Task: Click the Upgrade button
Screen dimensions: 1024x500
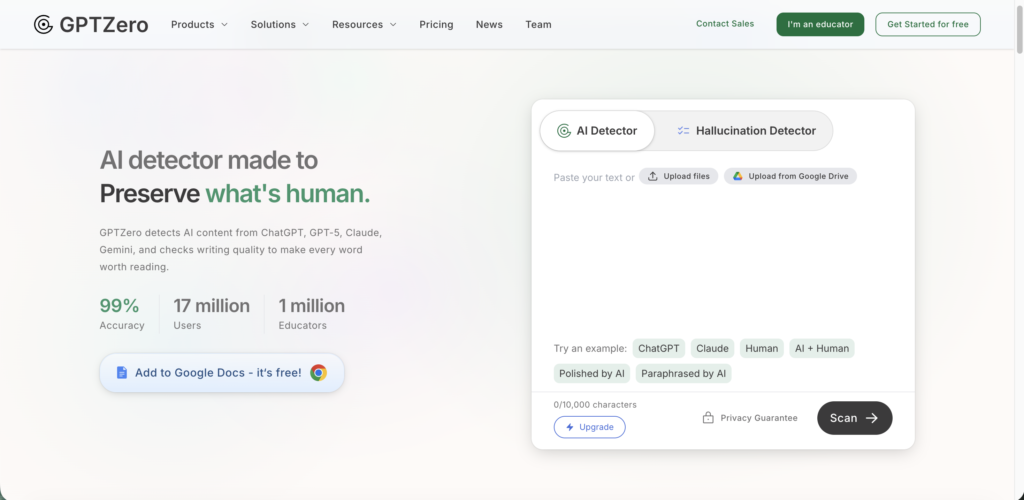Action: [590, 427]
